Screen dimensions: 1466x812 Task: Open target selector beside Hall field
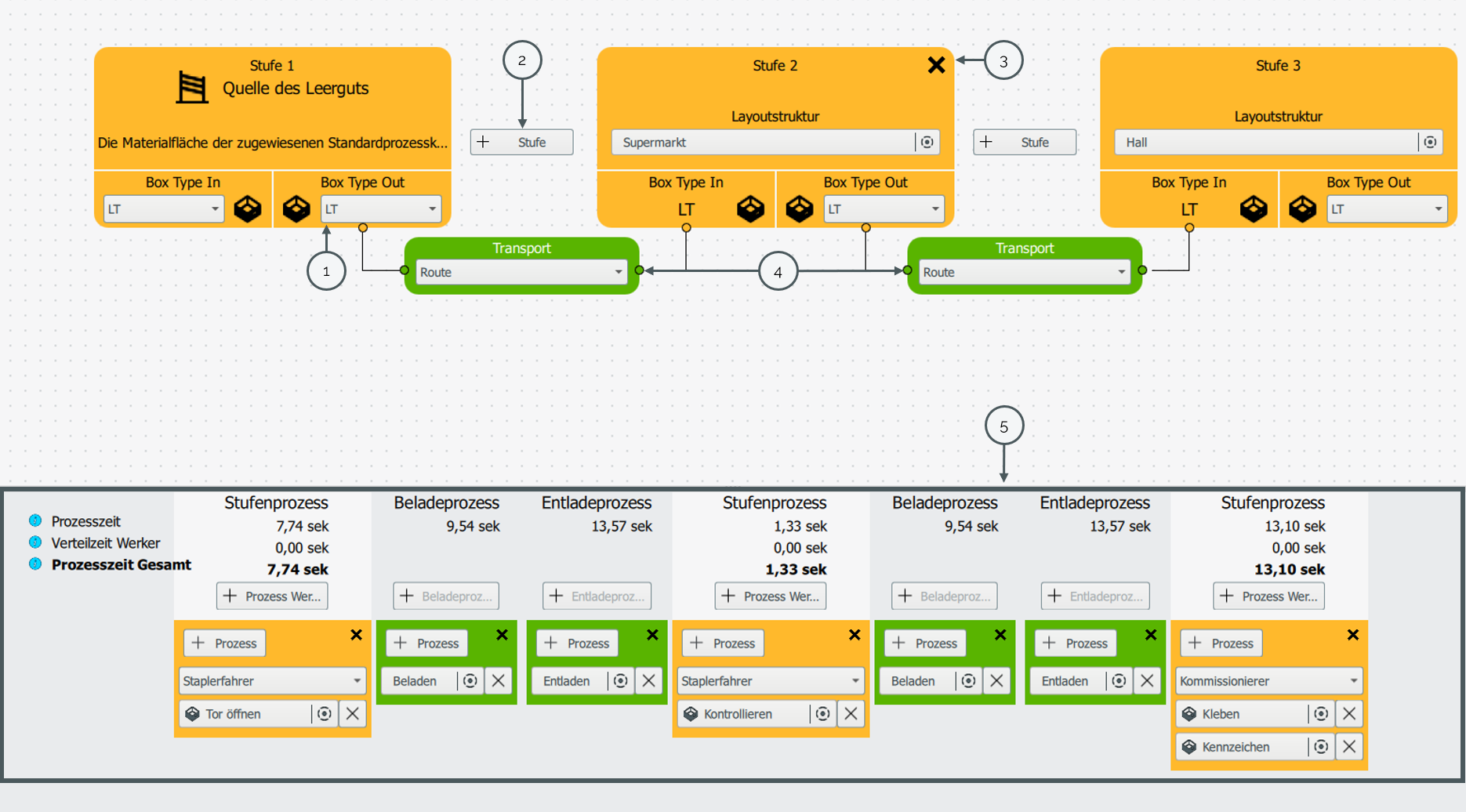click(x=1431, y=142)
